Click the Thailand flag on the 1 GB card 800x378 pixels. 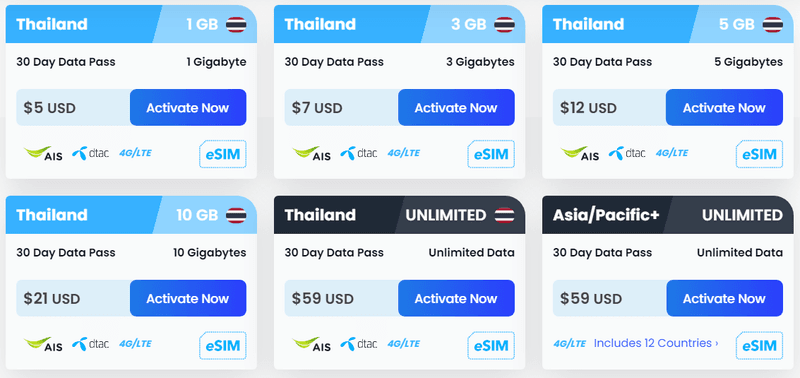[x=236, y=24]
